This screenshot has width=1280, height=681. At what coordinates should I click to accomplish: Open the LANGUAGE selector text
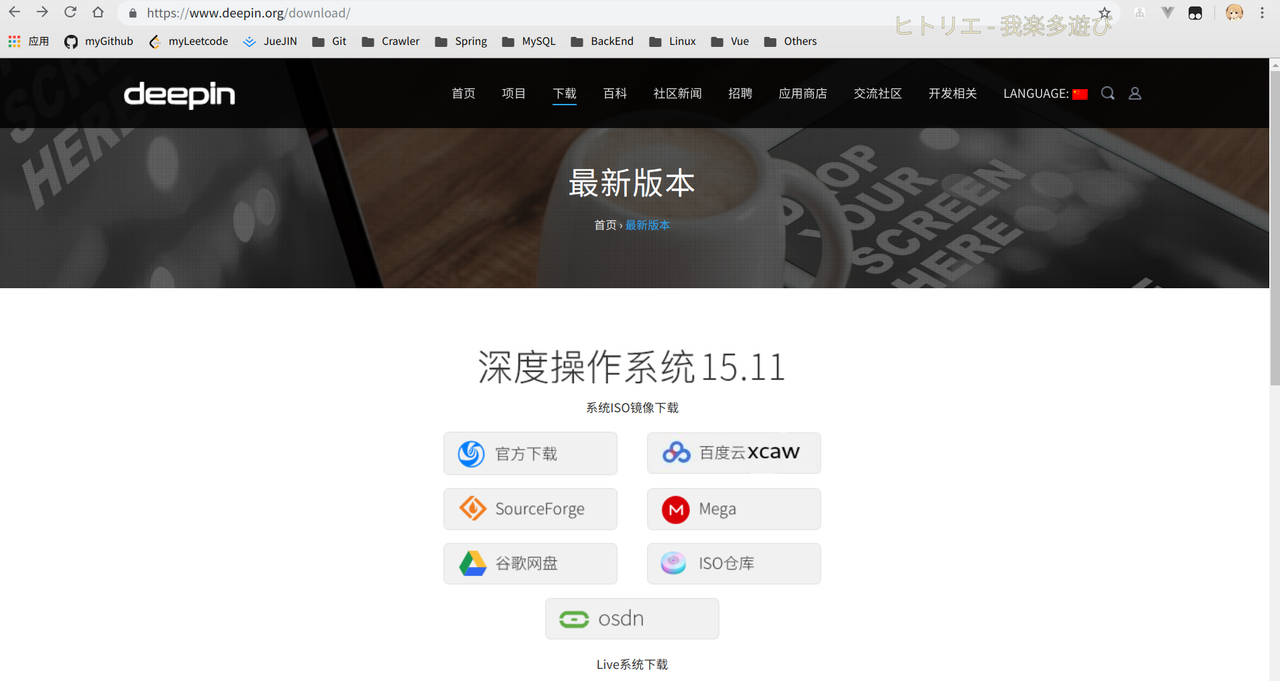pyautogui.click(x=1036, y=93)
